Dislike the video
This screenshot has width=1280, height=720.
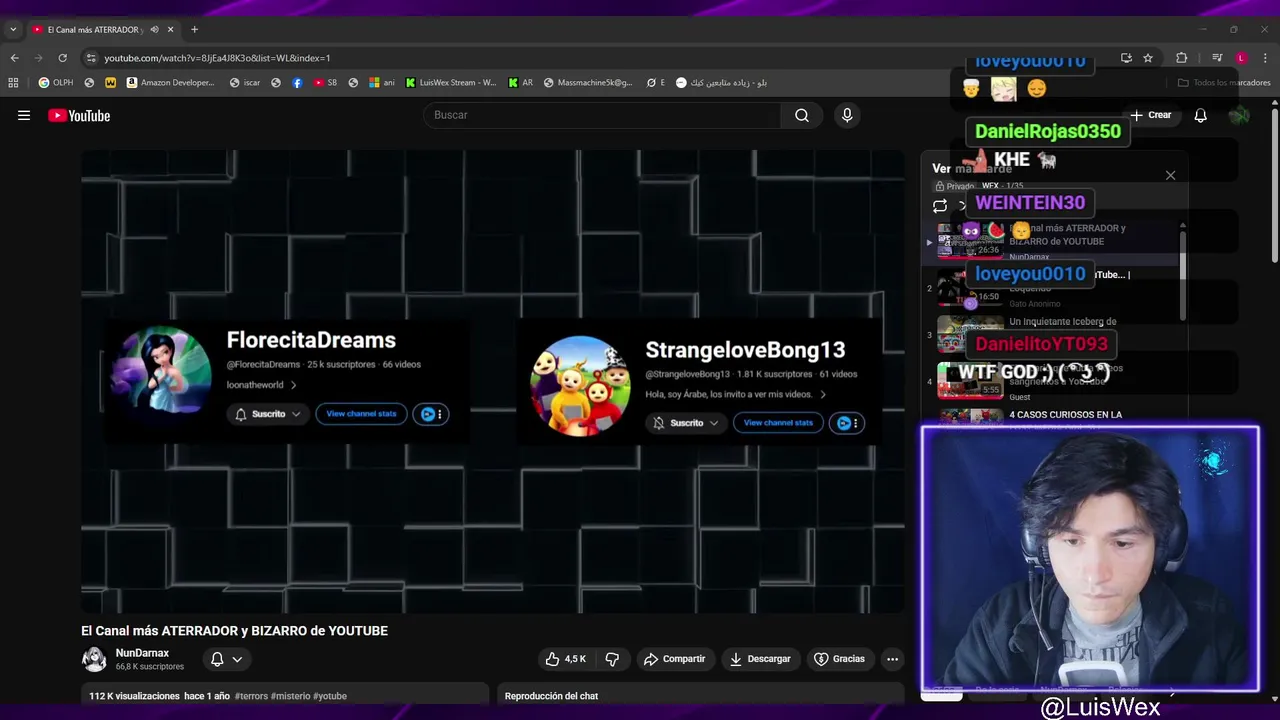click(x=612, y=659)
